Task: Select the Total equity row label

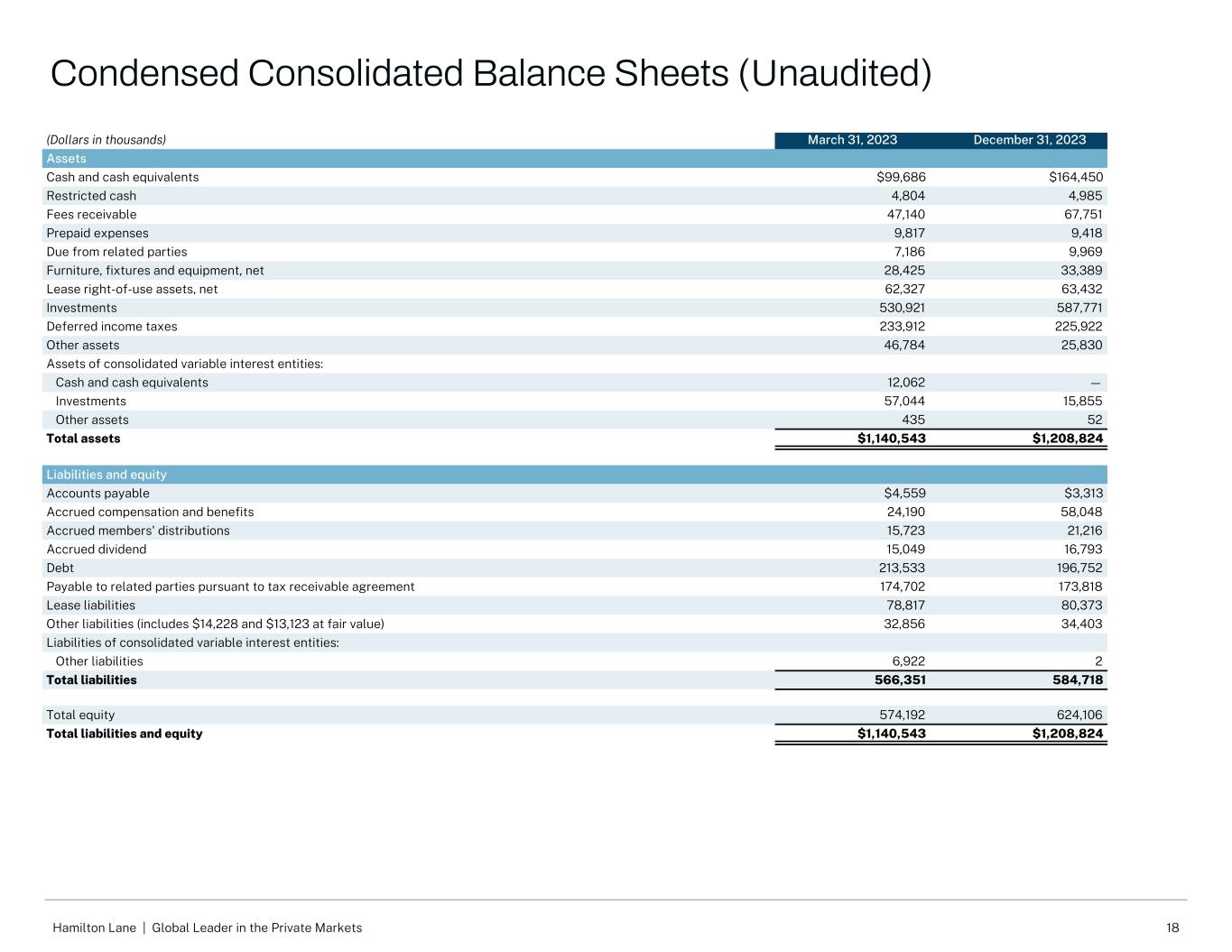Action: coord(80,715)
